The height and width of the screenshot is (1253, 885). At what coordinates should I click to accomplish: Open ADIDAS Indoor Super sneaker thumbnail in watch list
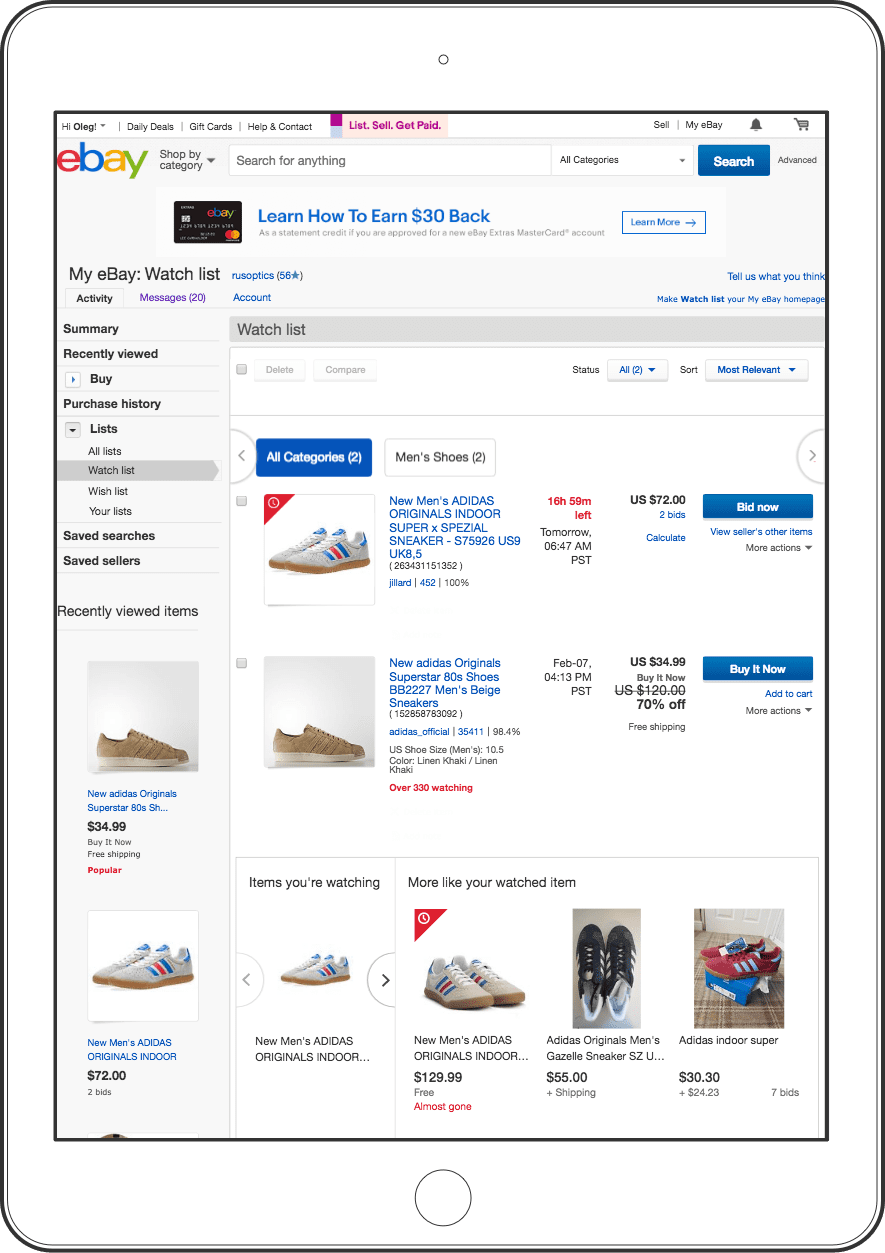click(x=319, y=548)
